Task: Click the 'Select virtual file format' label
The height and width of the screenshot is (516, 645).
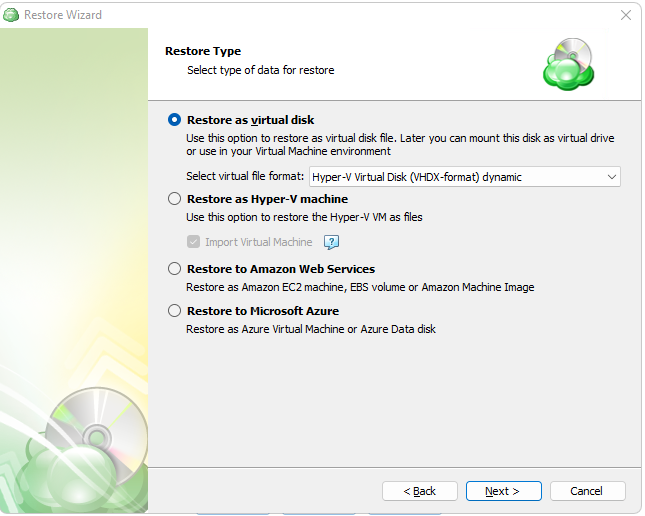Action: 244,177
